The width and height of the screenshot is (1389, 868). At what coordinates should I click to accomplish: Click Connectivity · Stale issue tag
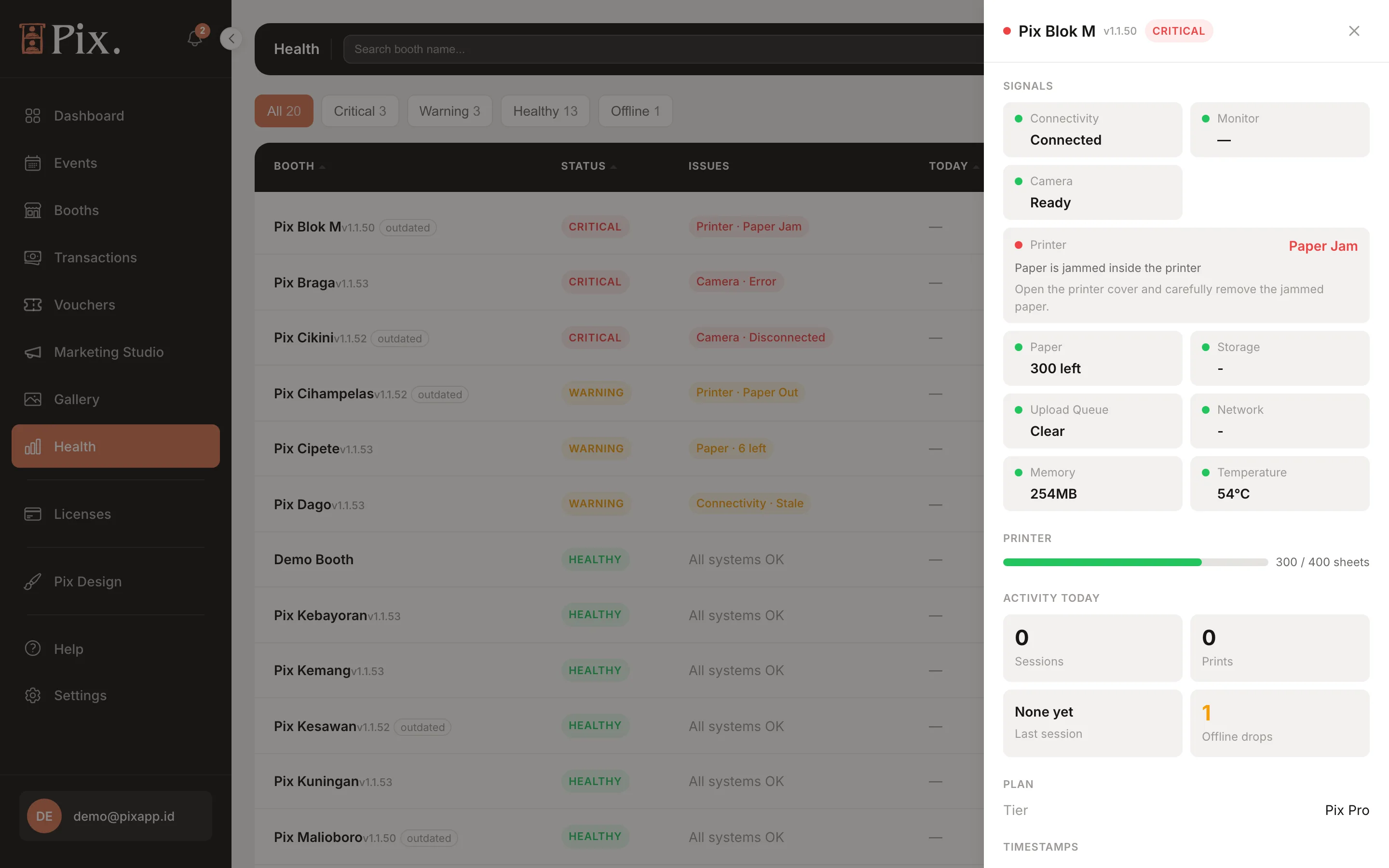point(749,503)
